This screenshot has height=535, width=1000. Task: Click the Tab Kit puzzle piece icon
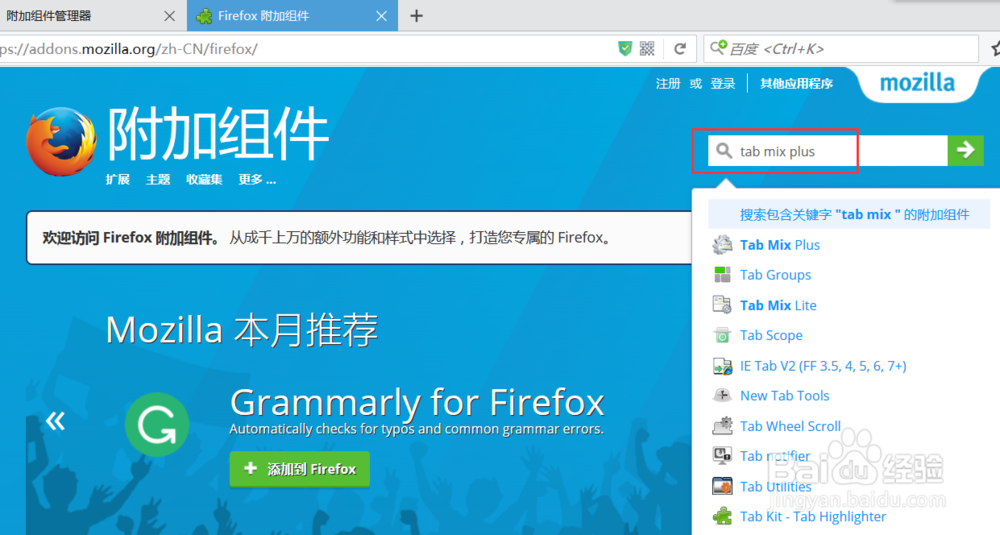point(723,516)
